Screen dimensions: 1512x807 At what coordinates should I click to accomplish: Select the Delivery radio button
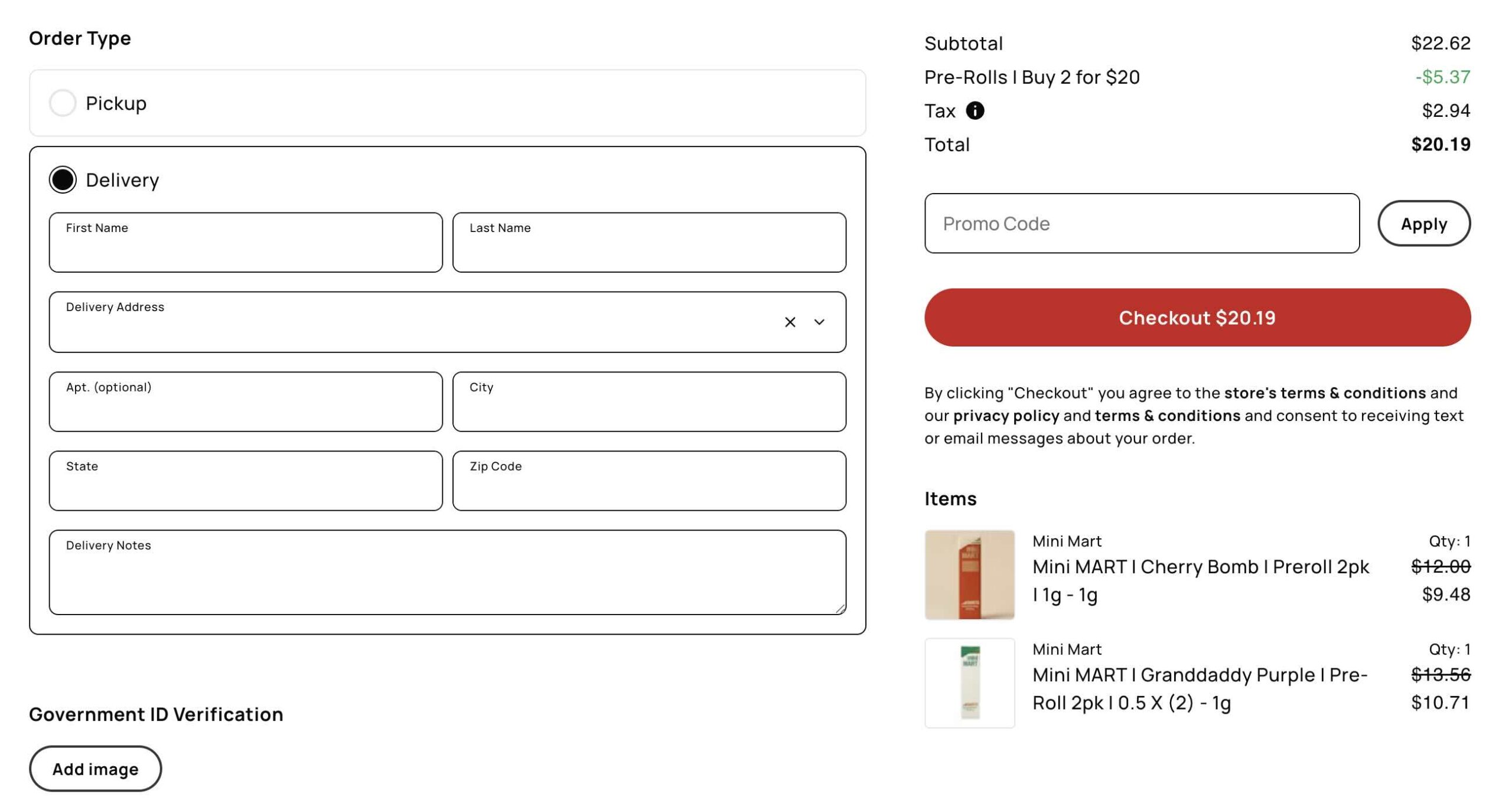click(x=63, y=179)
